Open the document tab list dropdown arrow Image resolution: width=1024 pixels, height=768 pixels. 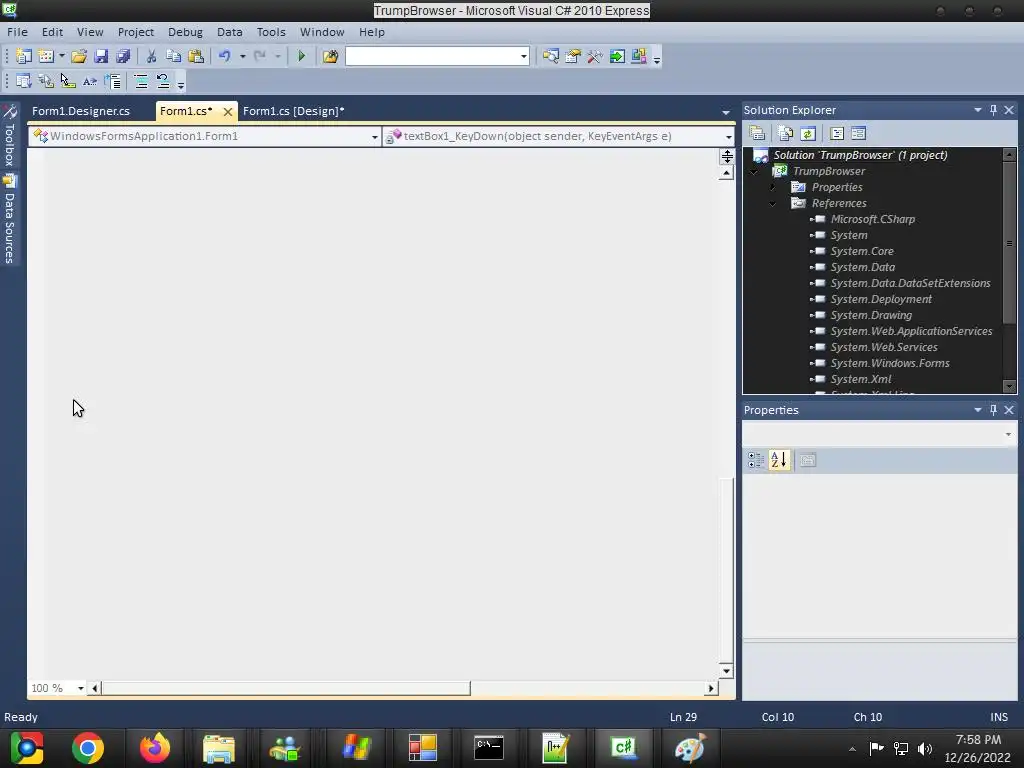pyautogui.click(x=726, y=112)
